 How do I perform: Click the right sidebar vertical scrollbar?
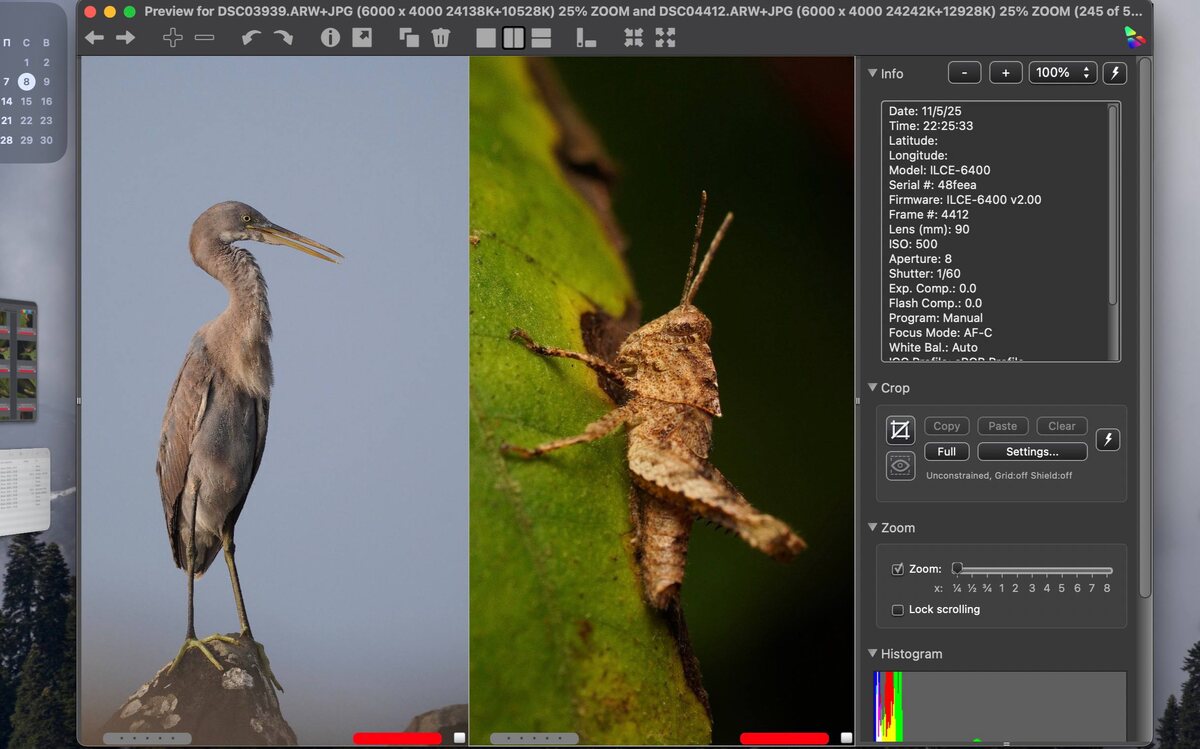pyautogui.click(x=1144, y=326)
